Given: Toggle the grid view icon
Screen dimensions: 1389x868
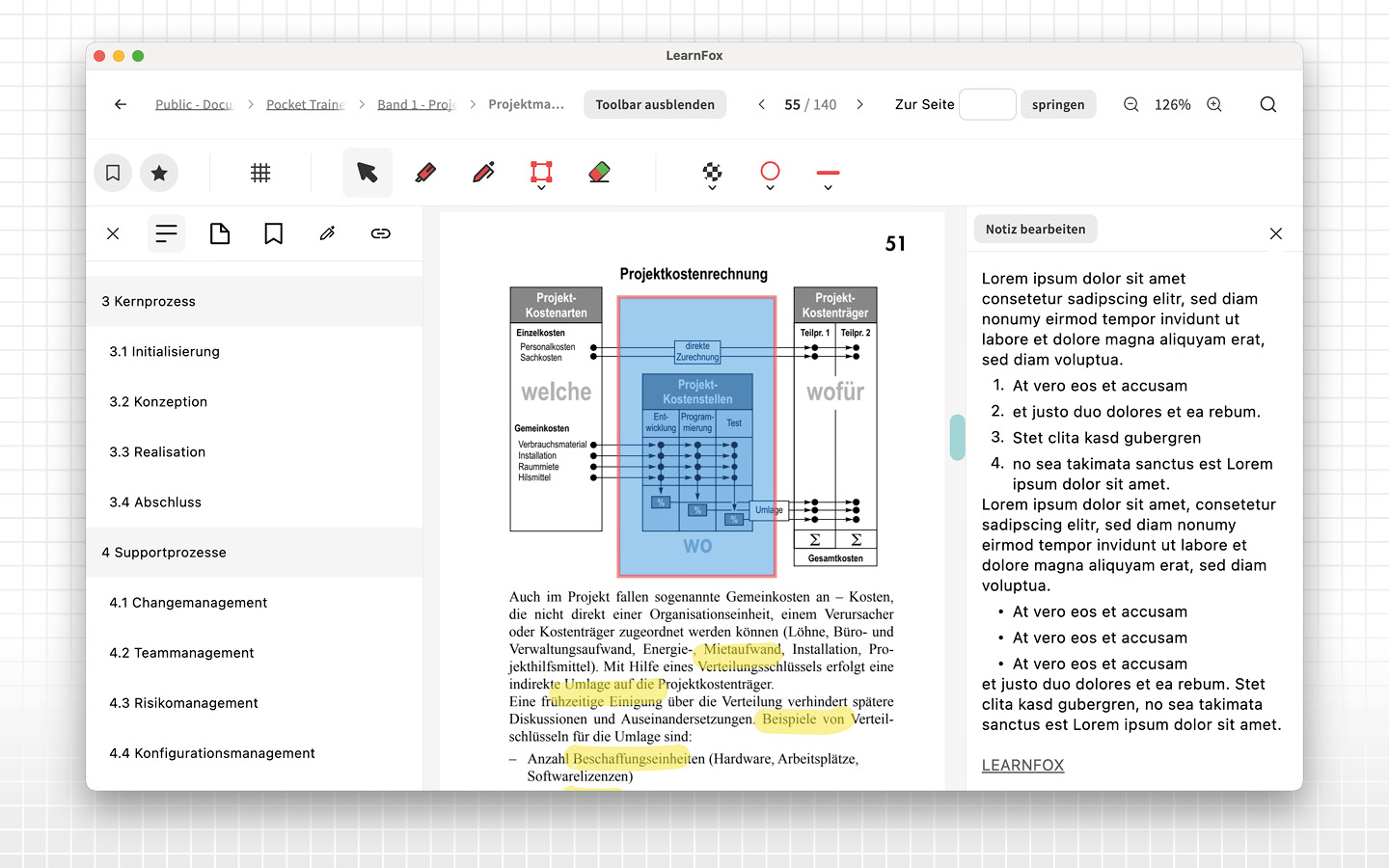Looking at the screenshot, I should pyautogui.click(x=260, y=173).
